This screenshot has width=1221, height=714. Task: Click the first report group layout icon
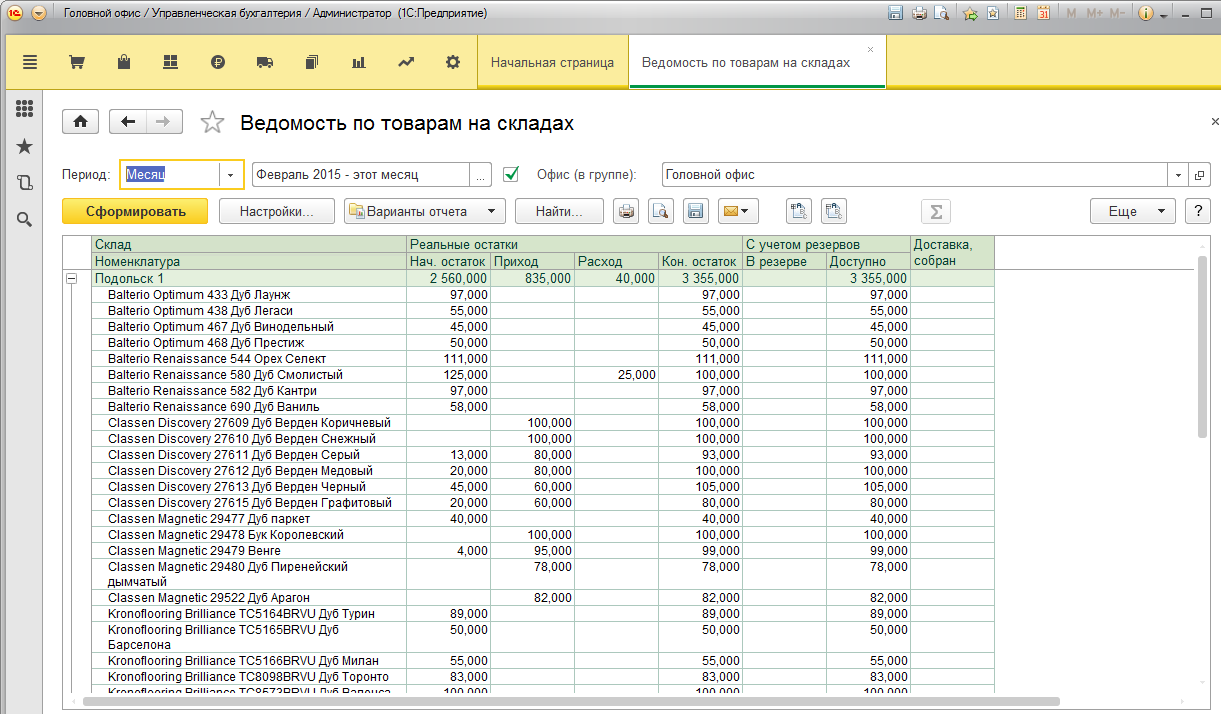[798, 211]
